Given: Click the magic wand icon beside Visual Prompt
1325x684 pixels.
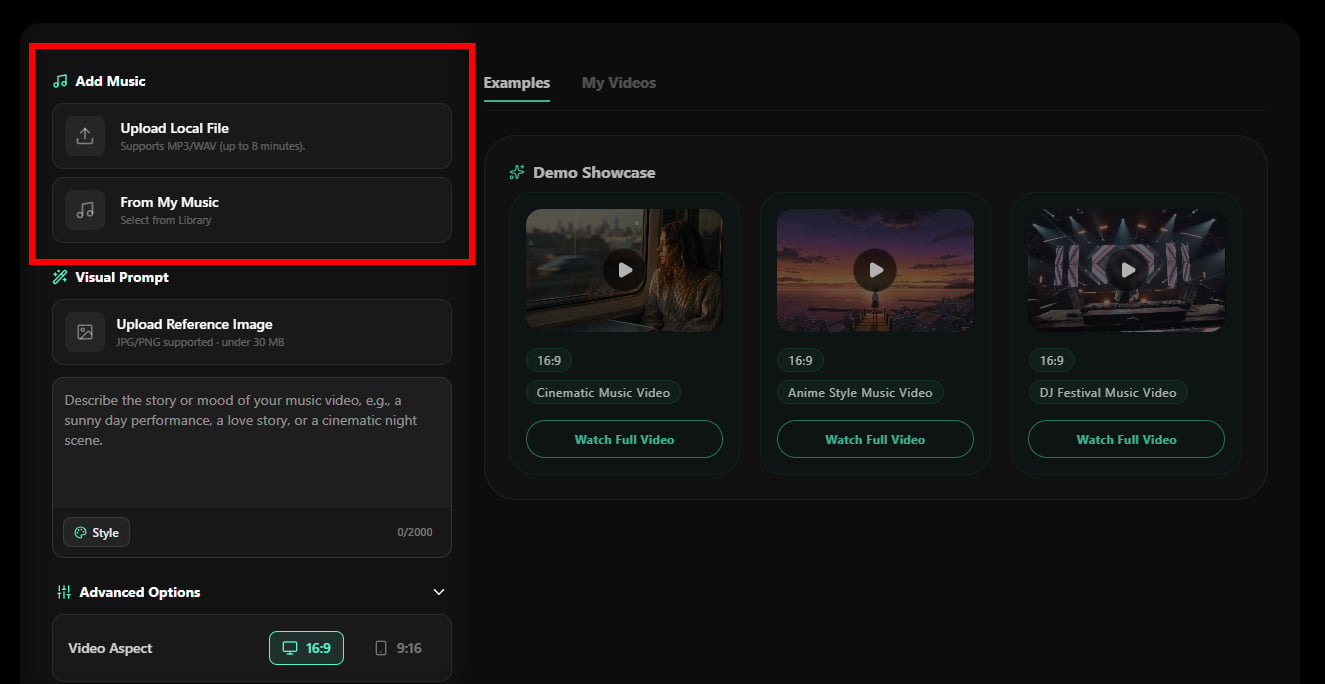Looking at the screenshot, I should coord(61,277).
